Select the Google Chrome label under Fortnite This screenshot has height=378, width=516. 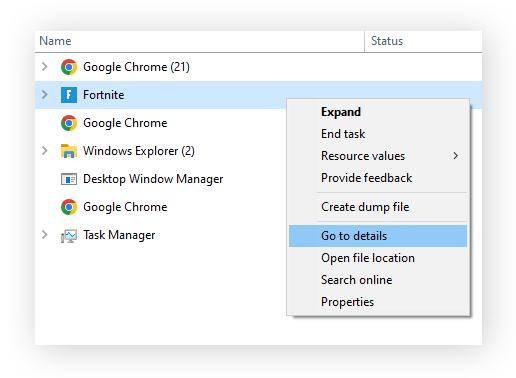point(125,123)
